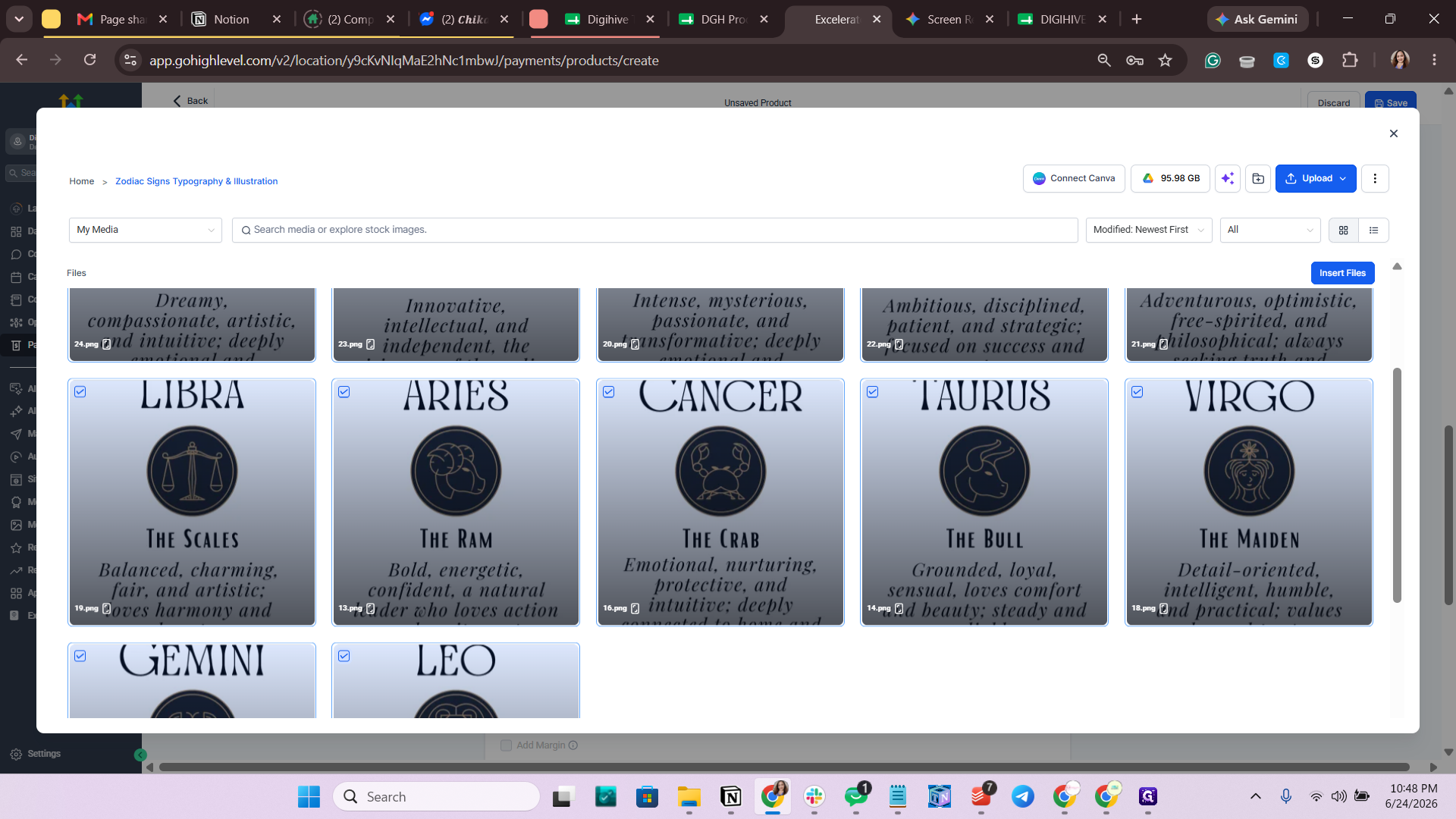This screenshot has height=819, width=1456.
Task: Open Telegram from the taskbar
Action: [x=1023, y=796]
